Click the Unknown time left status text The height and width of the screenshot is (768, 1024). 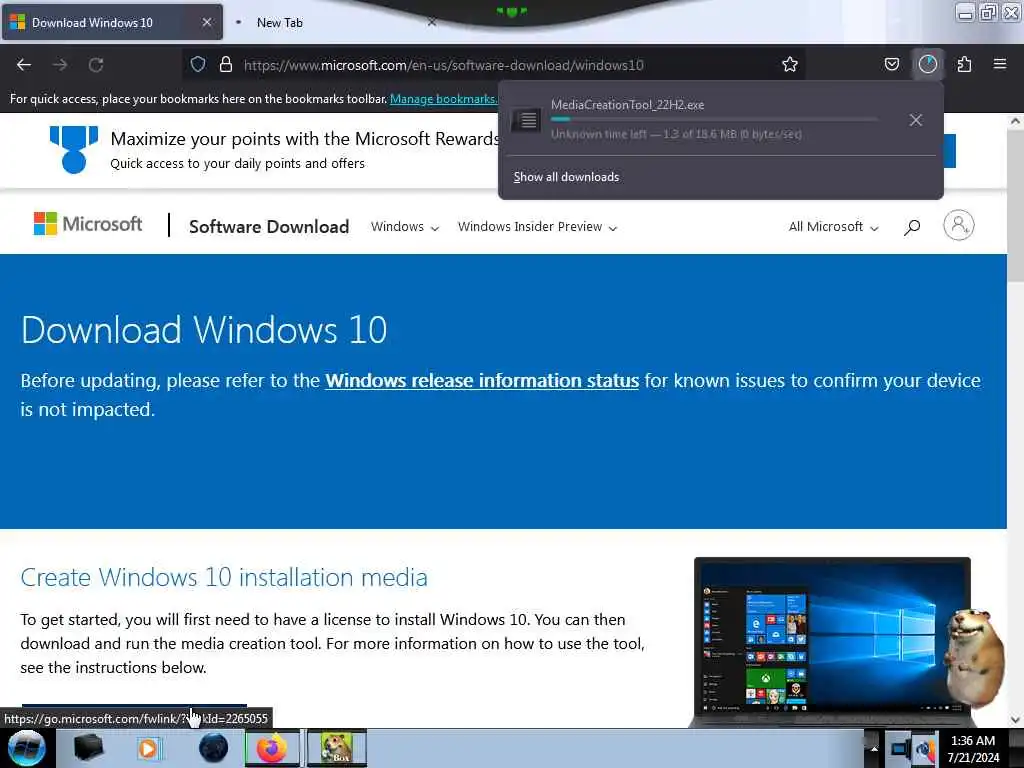click(x=676, y=134)
